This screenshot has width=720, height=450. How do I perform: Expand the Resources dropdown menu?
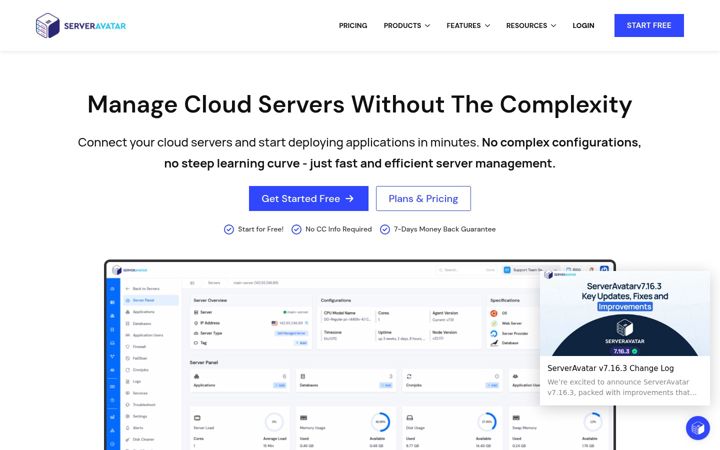click(531, 26)
